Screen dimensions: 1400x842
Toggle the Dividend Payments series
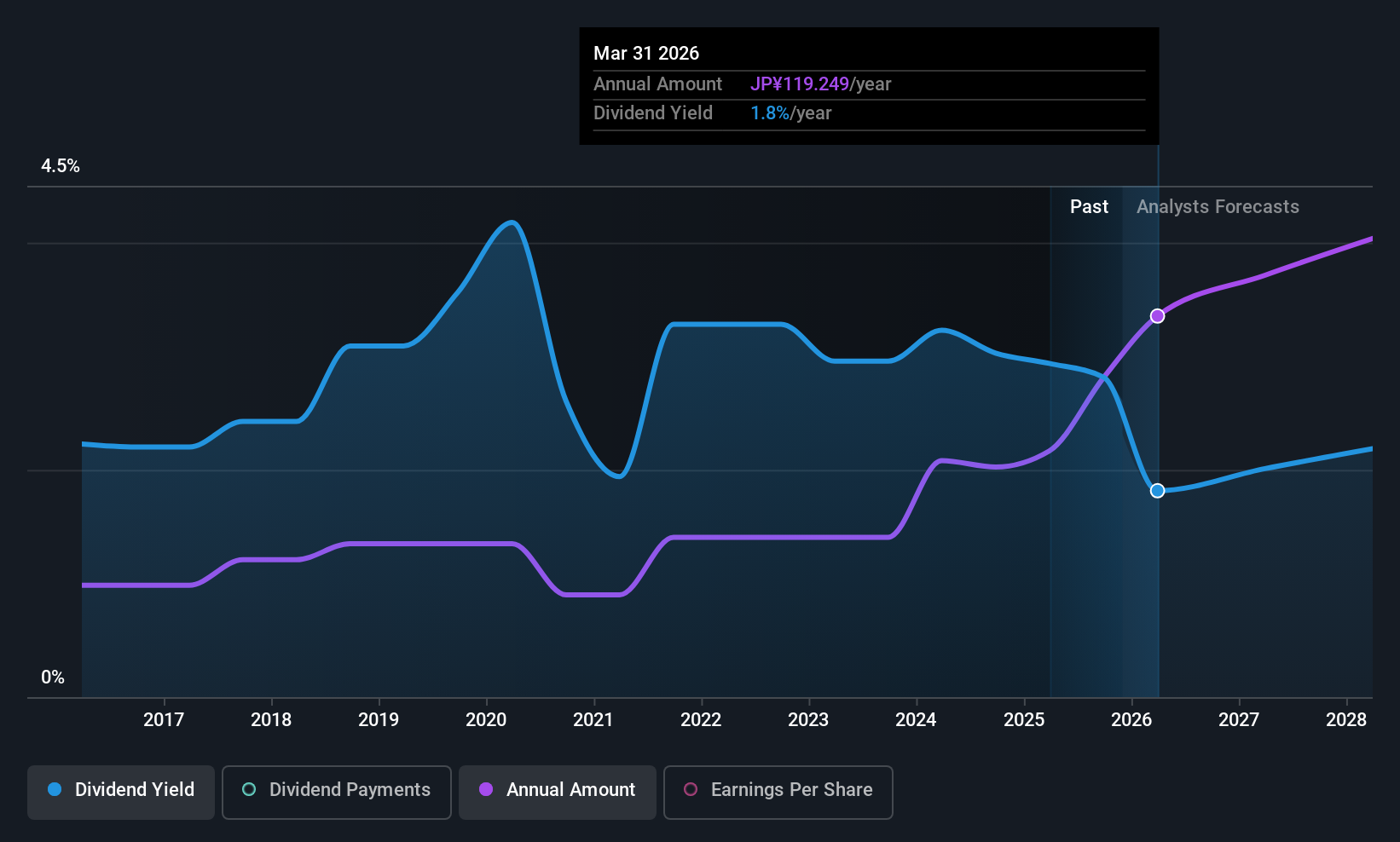[x=337, y=792]
